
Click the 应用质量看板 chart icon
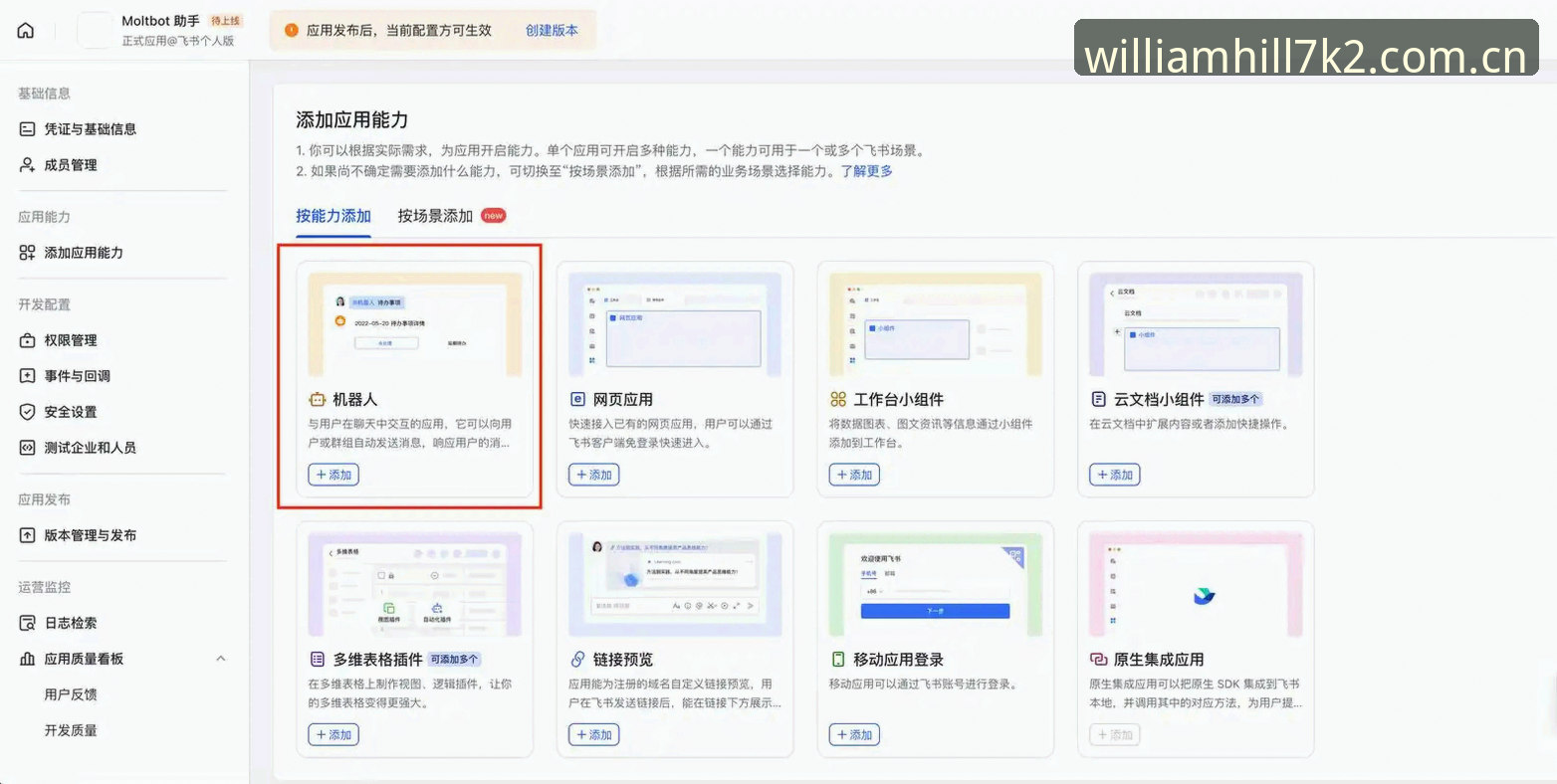(28, 659)
